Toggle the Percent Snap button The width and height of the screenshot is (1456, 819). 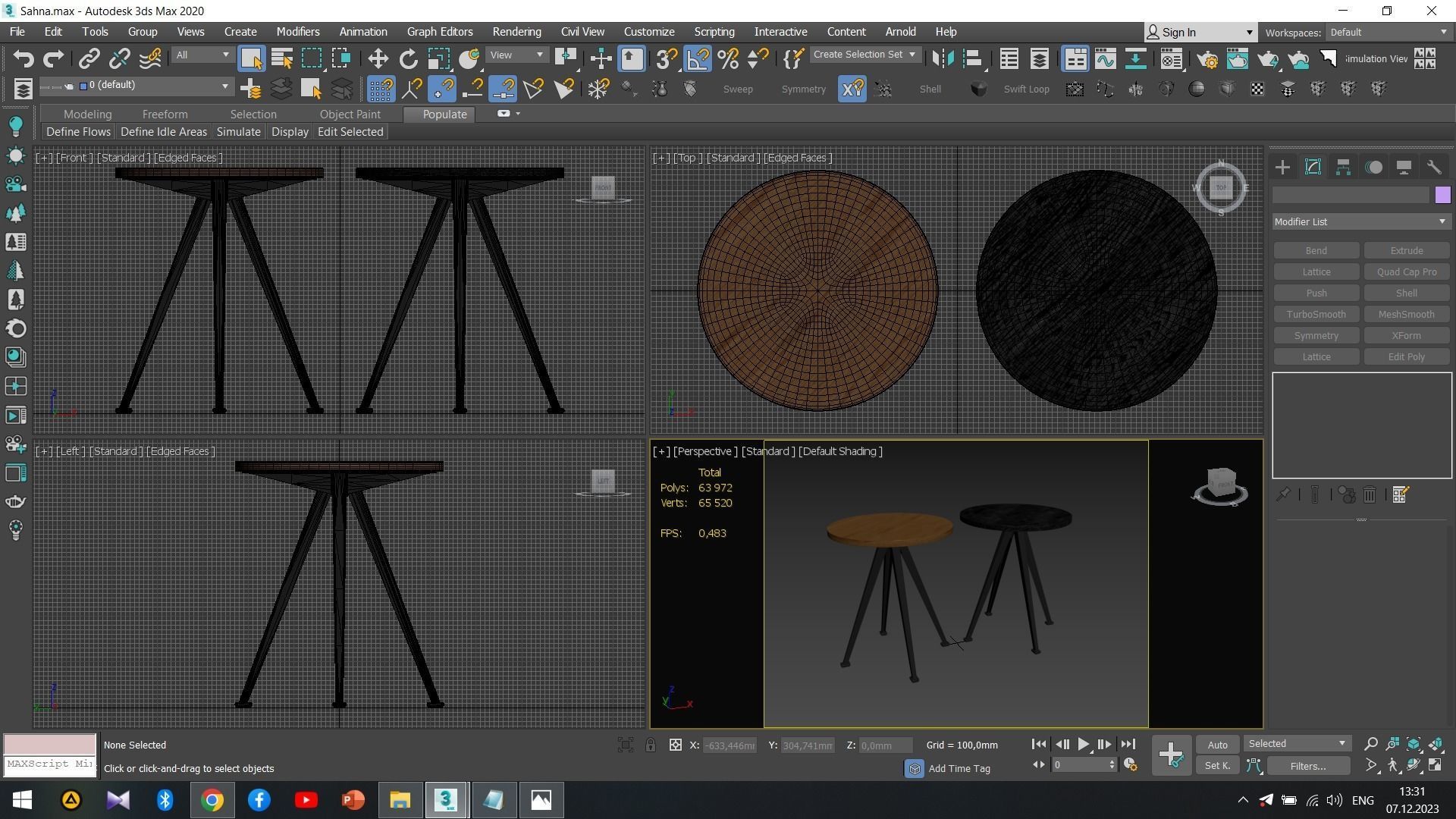728,58
